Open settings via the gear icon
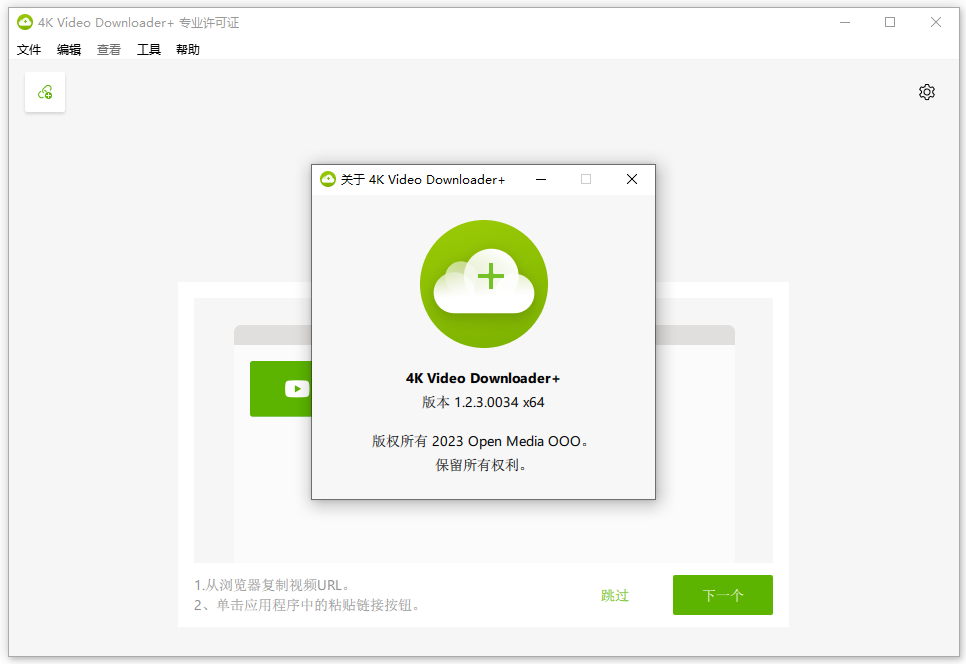 (927, 92)
